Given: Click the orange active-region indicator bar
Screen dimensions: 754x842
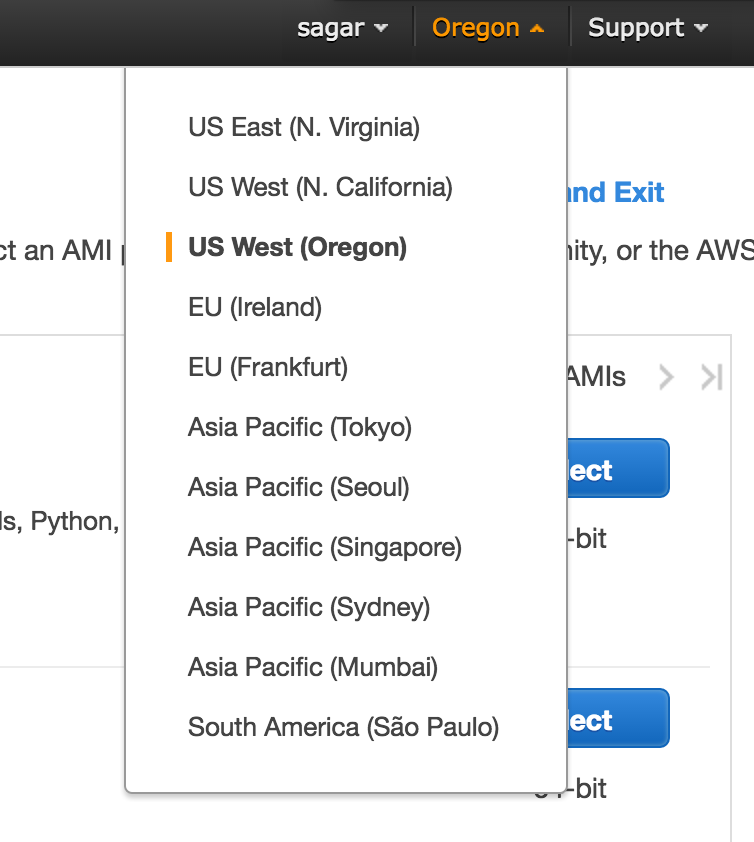Looking at the screenshot, I should (170, 247).
